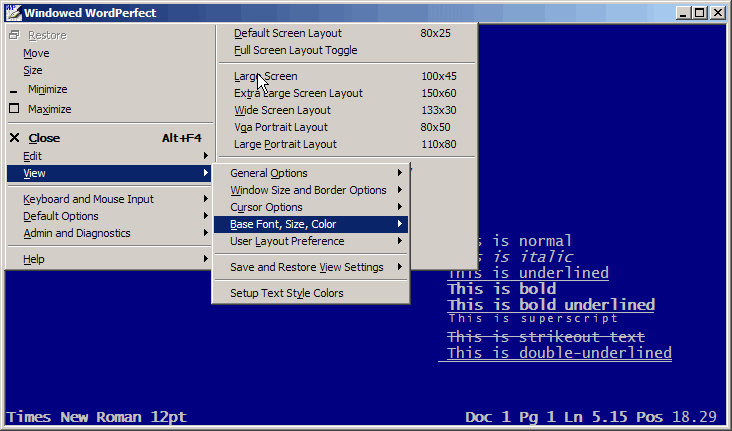The height and width of the screenshot is (431, 732).
Task: Open Window Size and Border Options submenu
Action: (308, 190)
